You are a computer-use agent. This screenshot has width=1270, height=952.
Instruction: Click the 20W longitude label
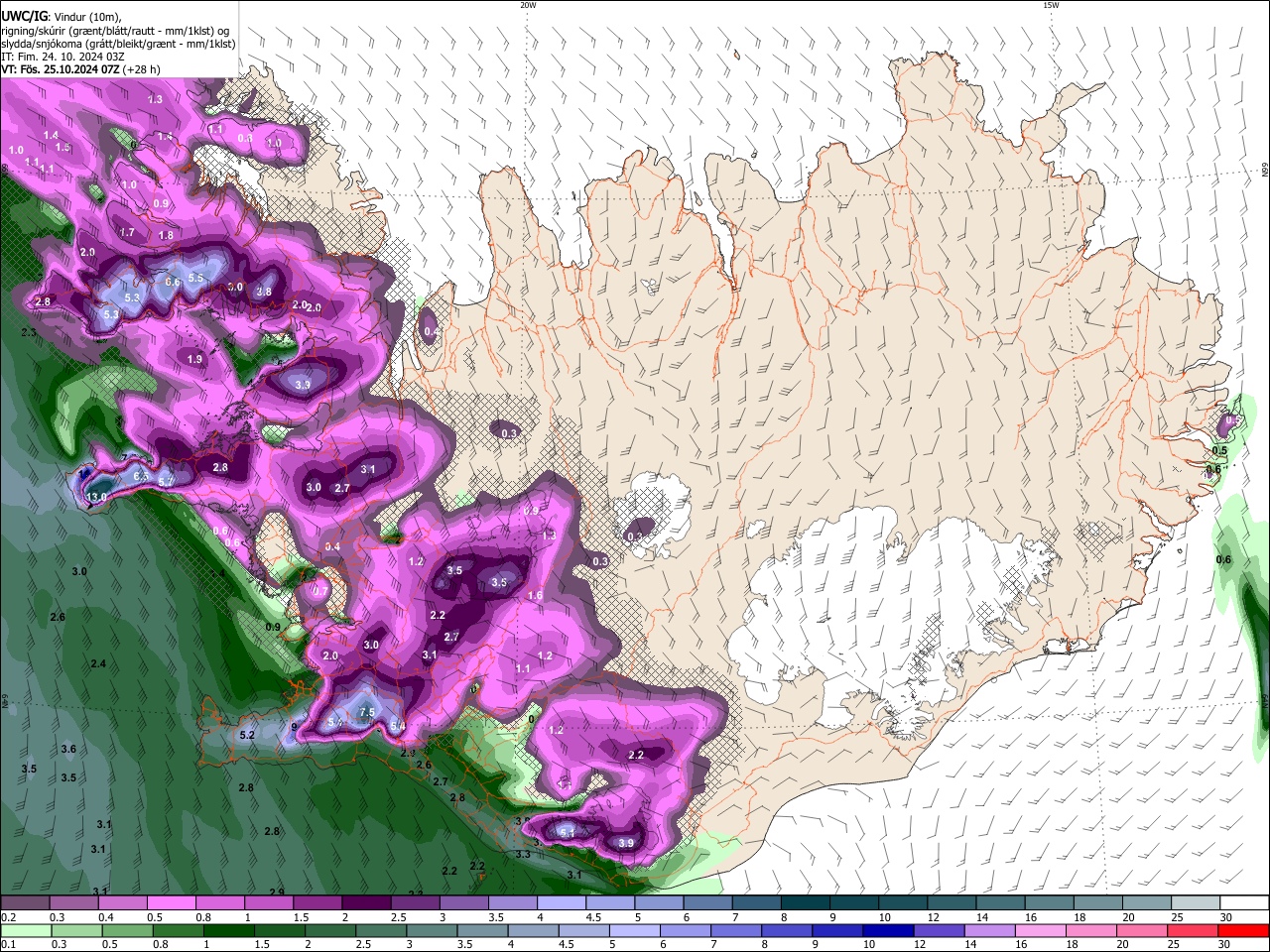click(x=528, y=5)
